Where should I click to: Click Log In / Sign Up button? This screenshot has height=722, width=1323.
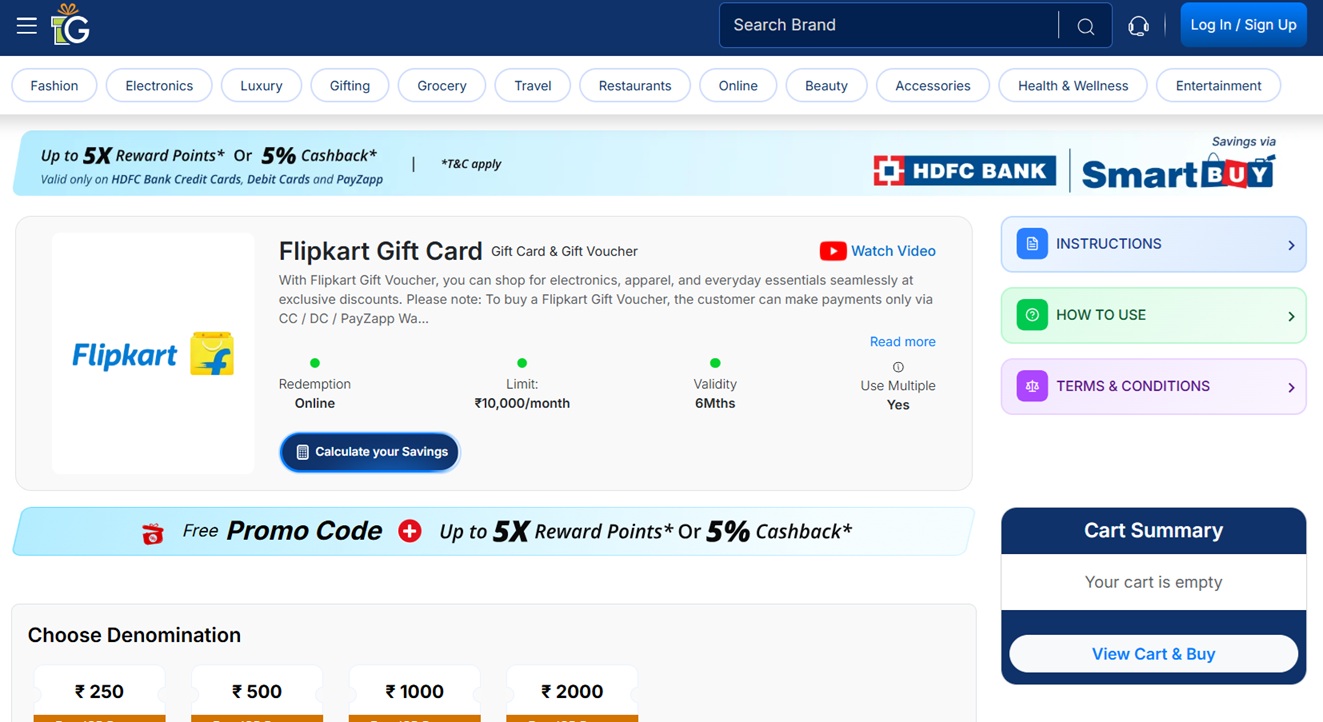pos(1243,25)
